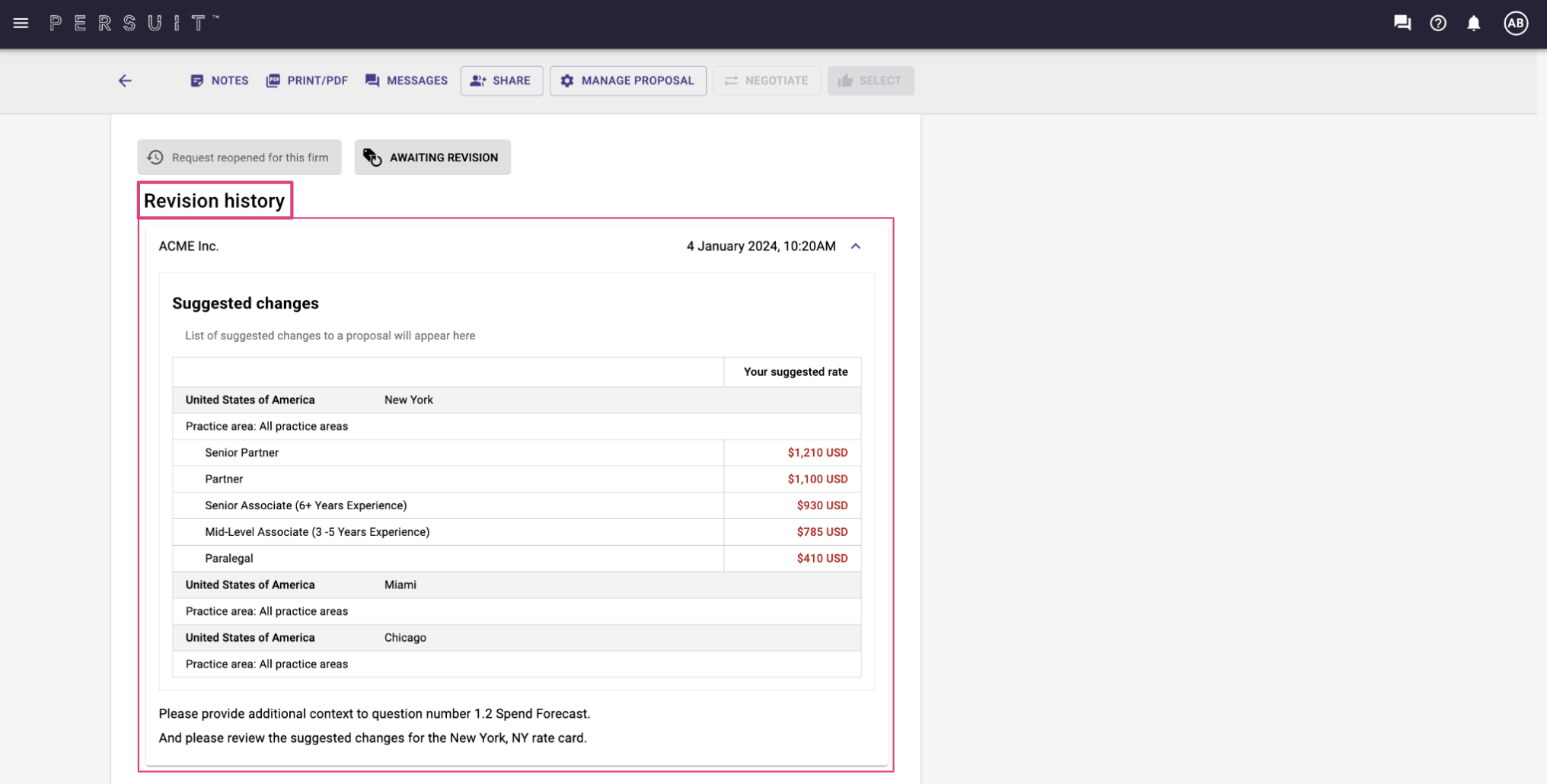
Task: Select the New York location row
Action: [517, 400]
